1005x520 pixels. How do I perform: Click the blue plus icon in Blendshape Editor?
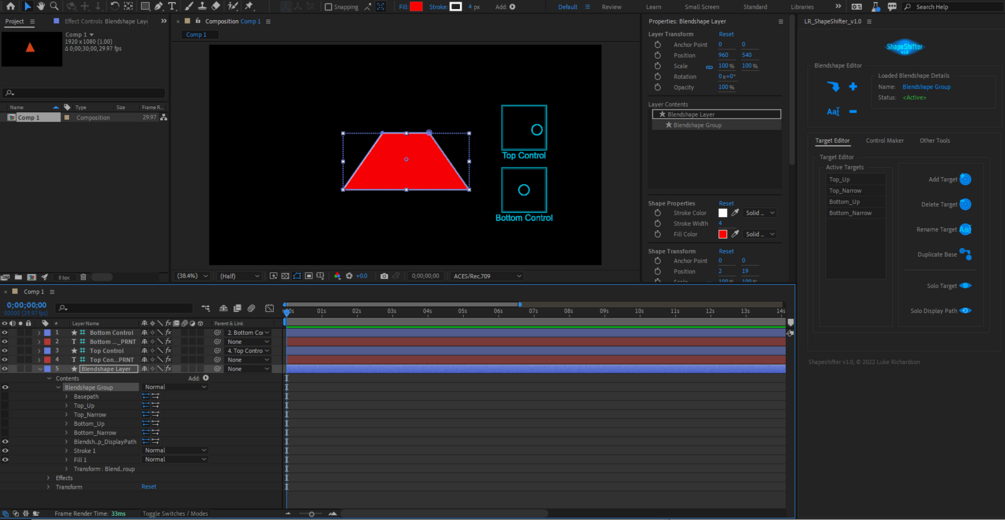[852, 87]
